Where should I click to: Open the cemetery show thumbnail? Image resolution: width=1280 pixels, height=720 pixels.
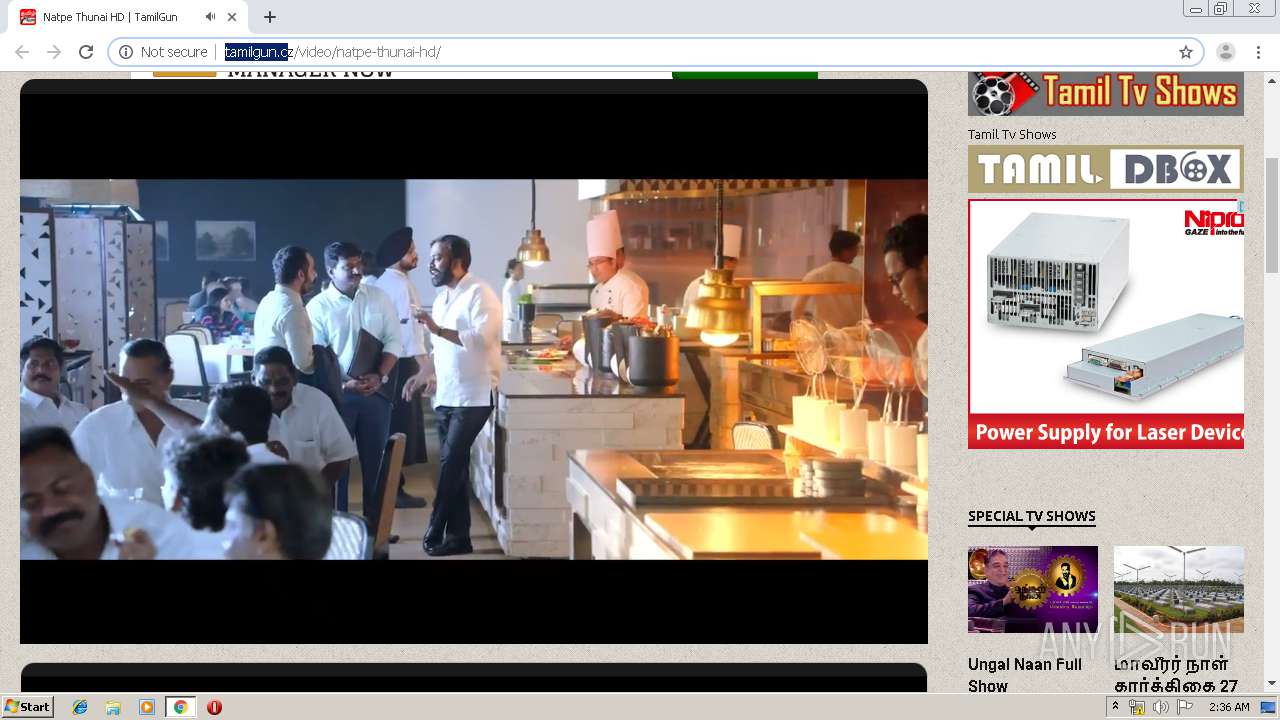(x=1179, y=589)
